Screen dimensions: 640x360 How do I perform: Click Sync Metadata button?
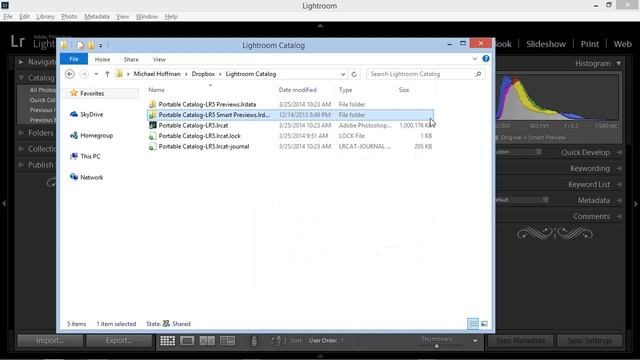click(520, 340)
